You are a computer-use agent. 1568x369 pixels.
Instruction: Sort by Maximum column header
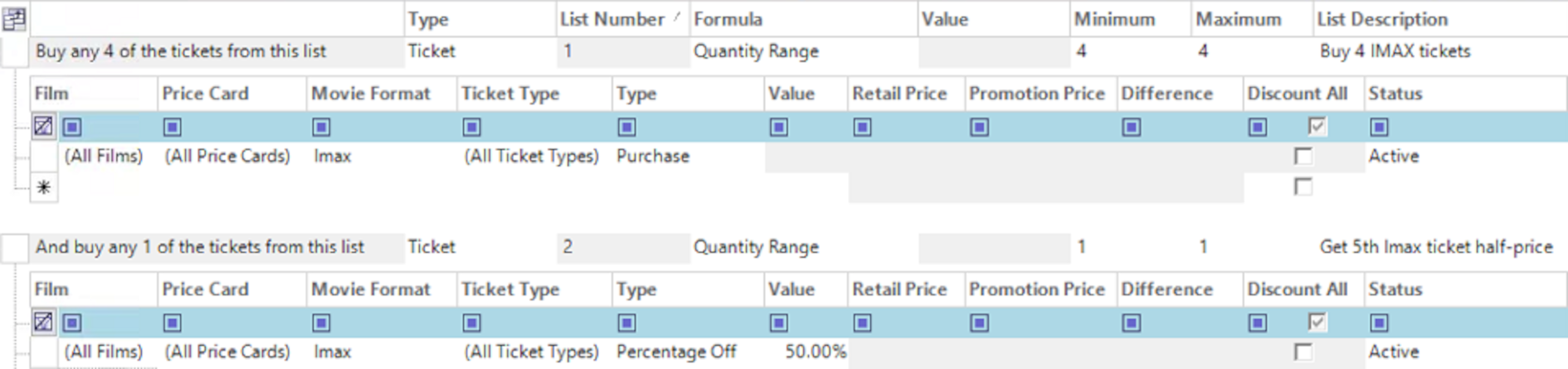click(x=1252, y=19)
